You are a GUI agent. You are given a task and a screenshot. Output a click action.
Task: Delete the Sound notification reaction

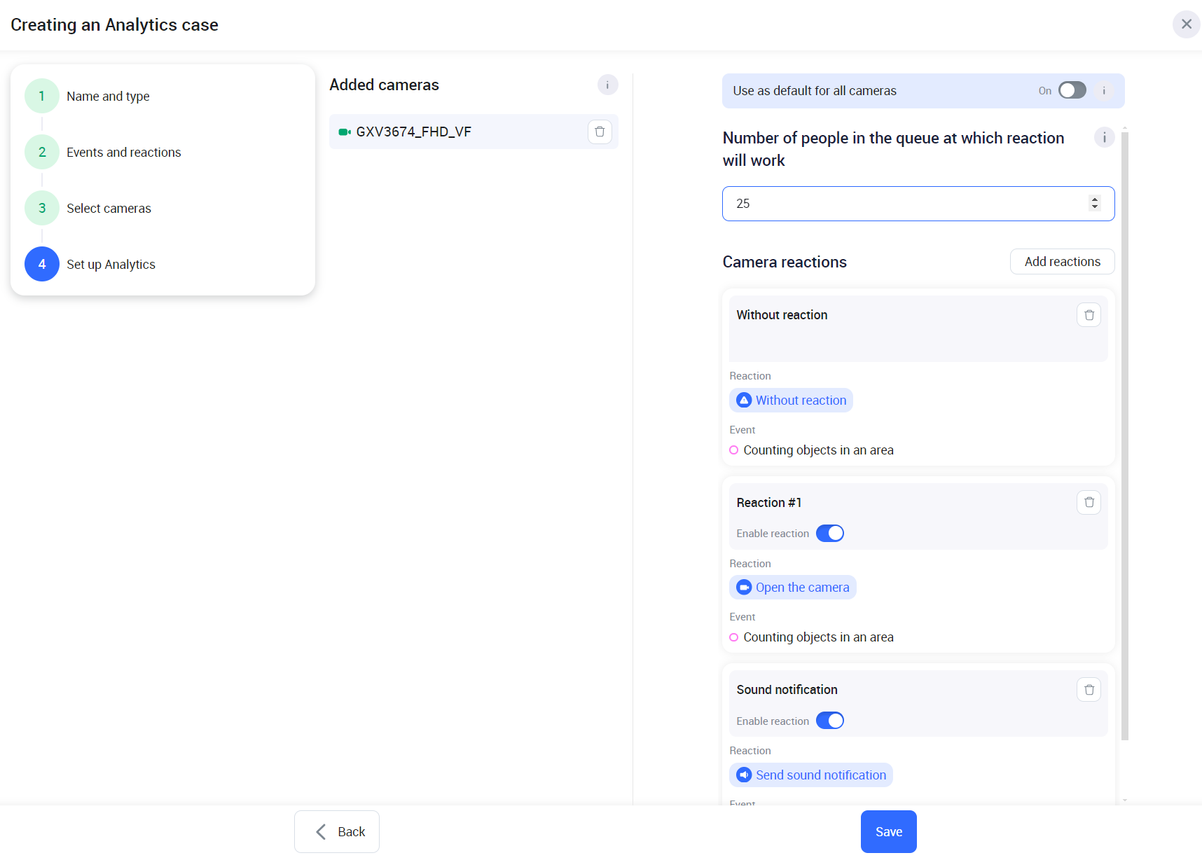point(1089,689)
